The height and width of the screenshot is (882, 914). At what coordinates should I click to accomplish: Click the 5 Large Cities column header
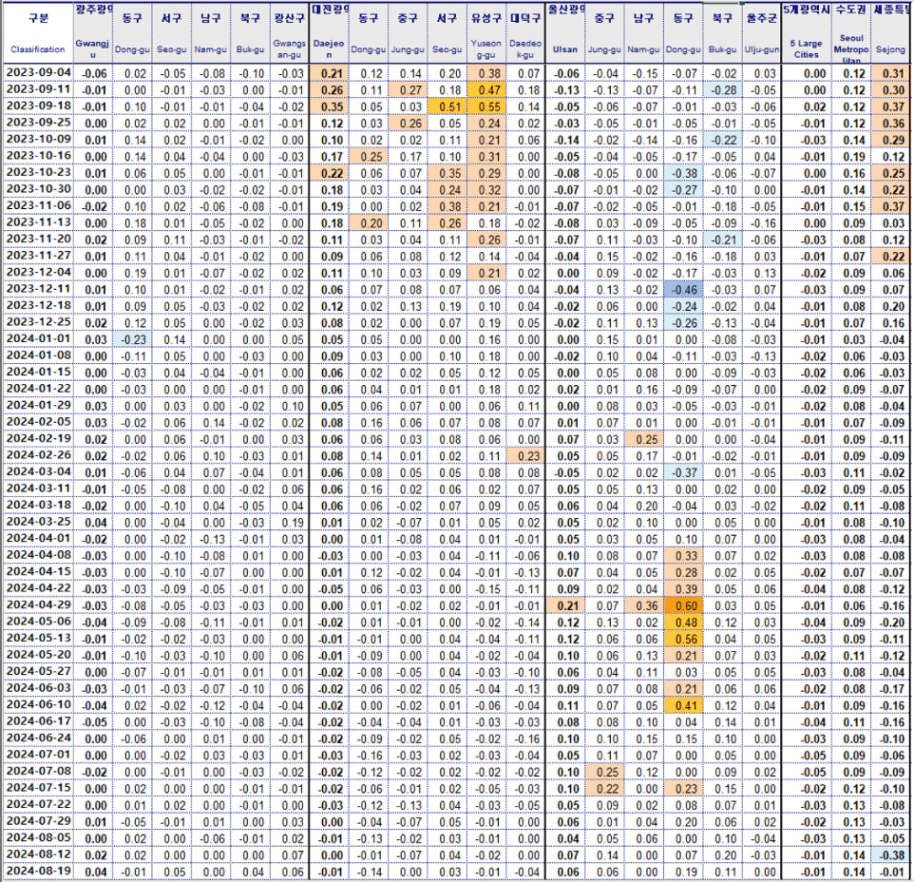(x=806, y=33)
